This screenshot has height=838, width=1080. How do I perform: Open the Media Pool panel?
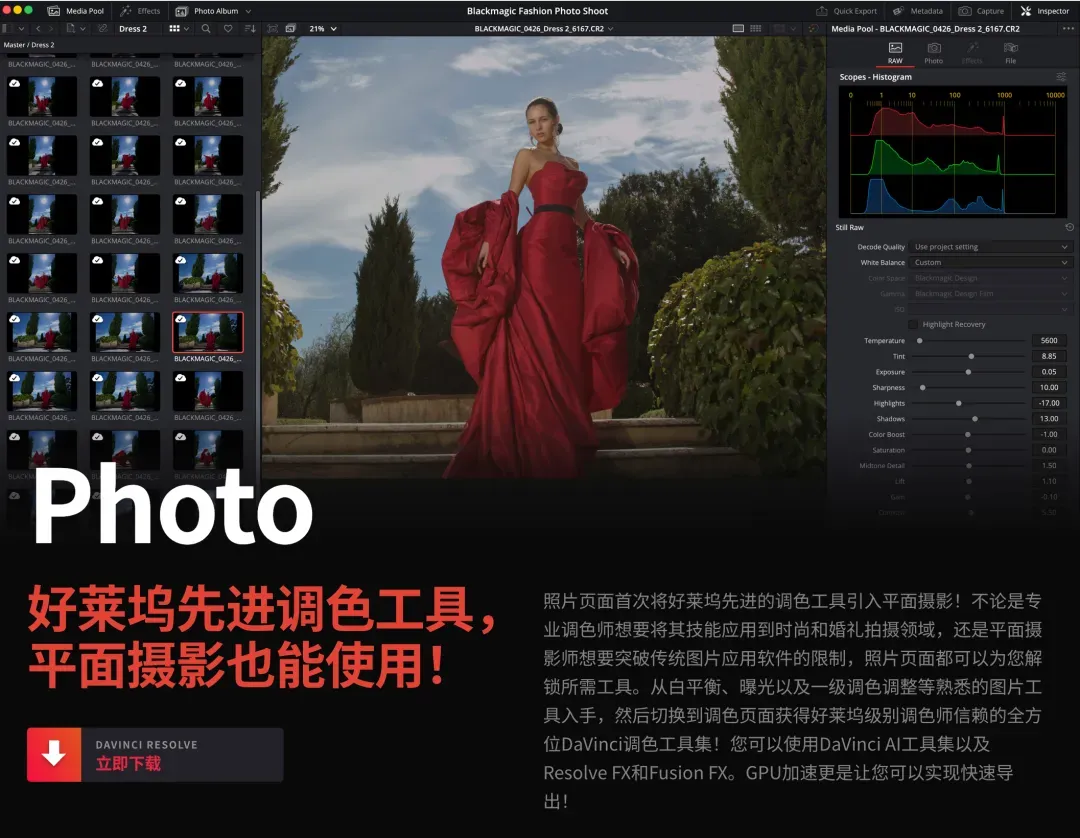click(75, 11)
